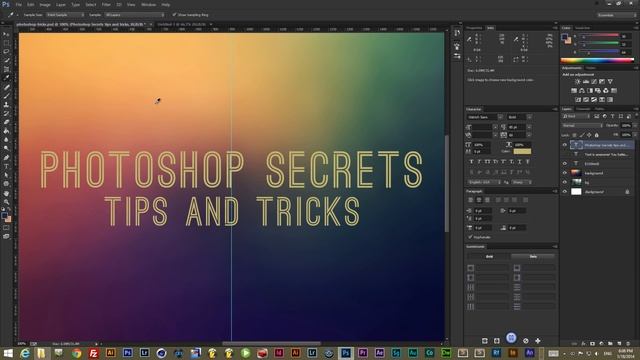The width and height of the screenshot is (640, 360).
Task: Open Adobe Premiere Pro from the taskbar
Action: tap(362, 353)
